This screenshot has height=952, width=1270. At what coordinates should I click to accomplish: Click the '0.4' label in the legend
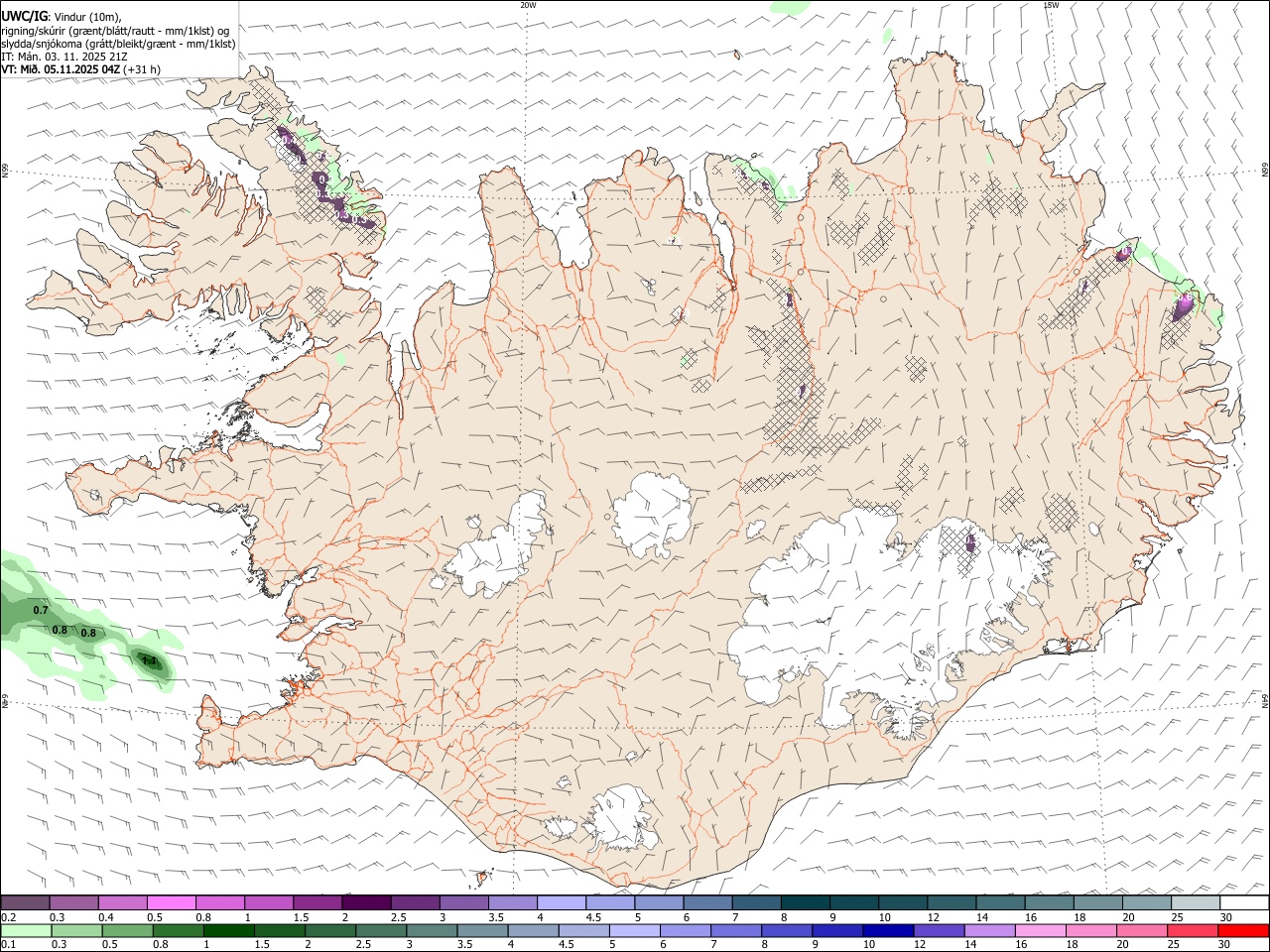[106, 917]
